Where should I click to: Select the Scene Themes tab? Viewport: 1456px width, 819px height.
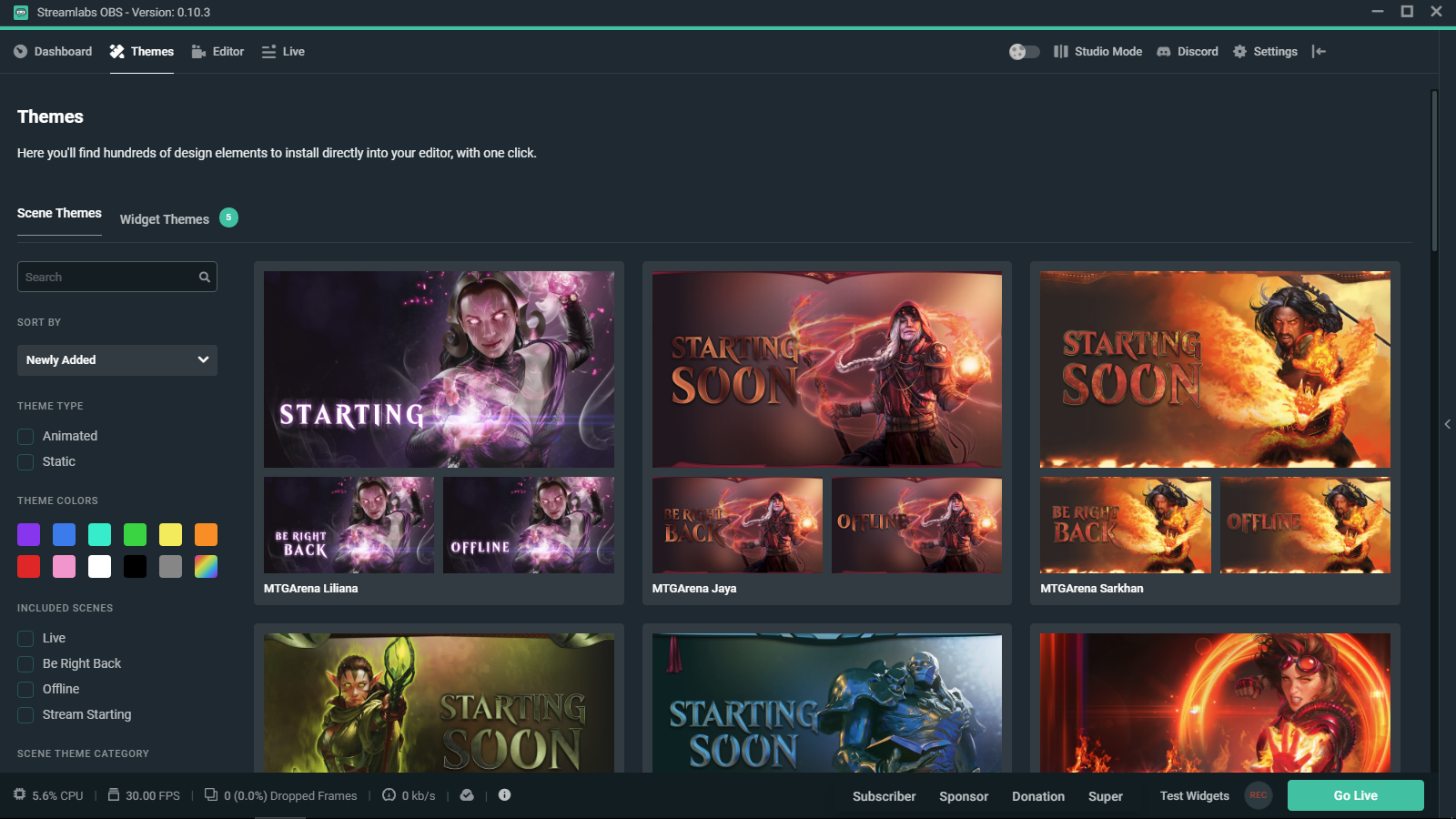[59, 213]
